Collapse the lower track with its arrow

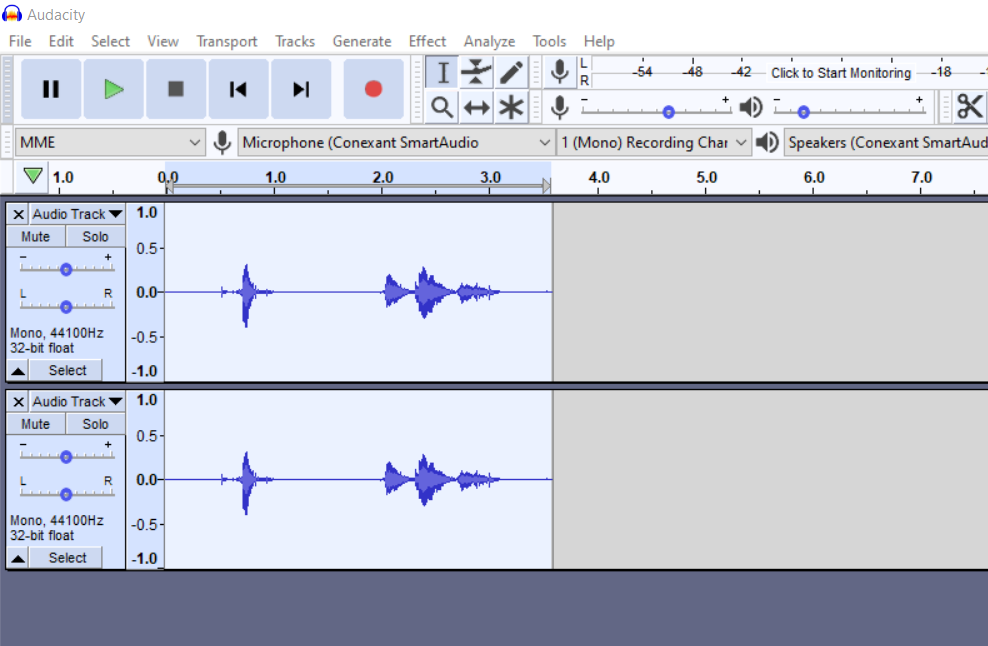pyautogui.click(x=17, y=557)
